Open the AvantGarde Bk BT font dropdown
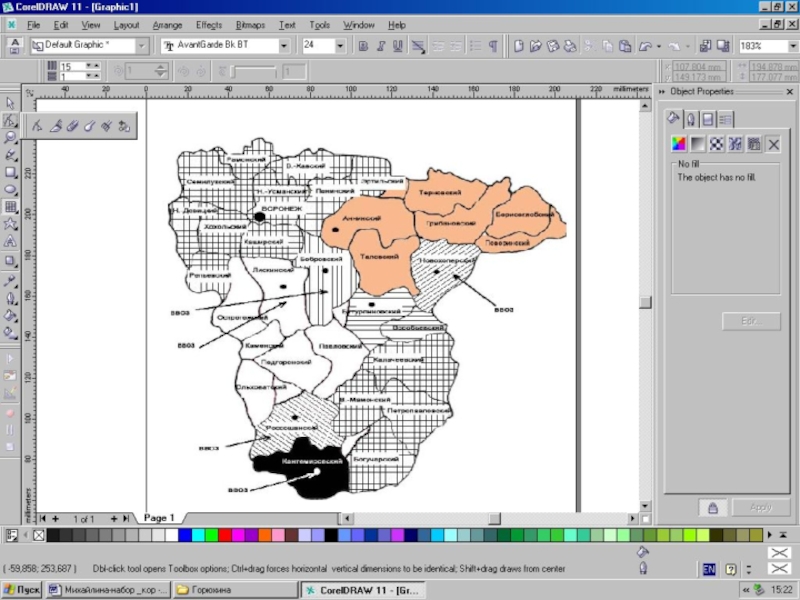Image resolution: width=800 pixels, height=600 pixels. pyautogui.click(x=284, y=46)
